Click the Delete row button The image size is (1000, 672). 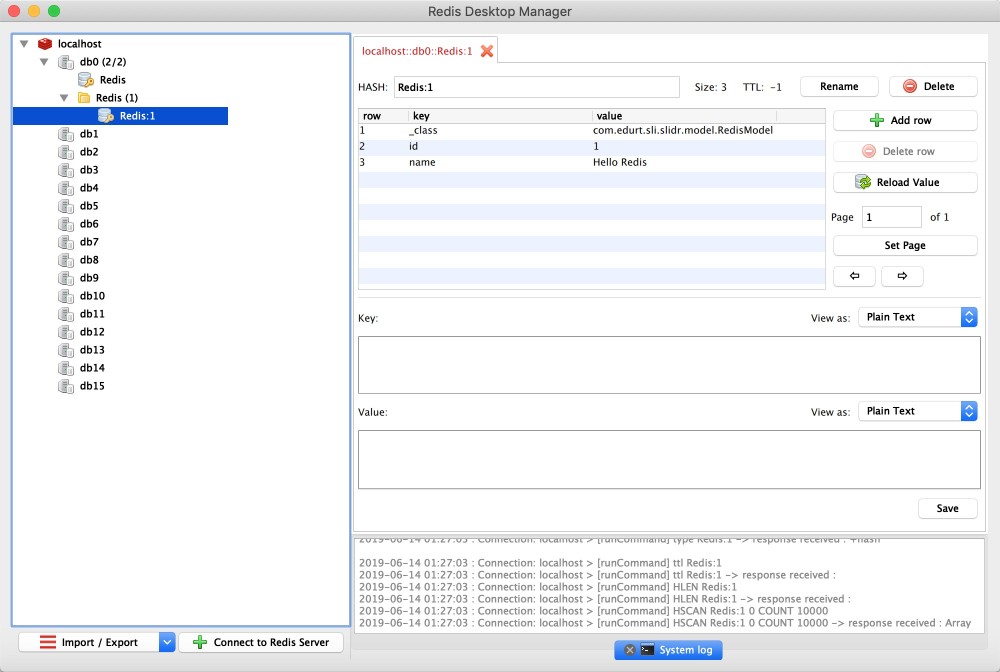pyautogui.click(x=904, y=151)
